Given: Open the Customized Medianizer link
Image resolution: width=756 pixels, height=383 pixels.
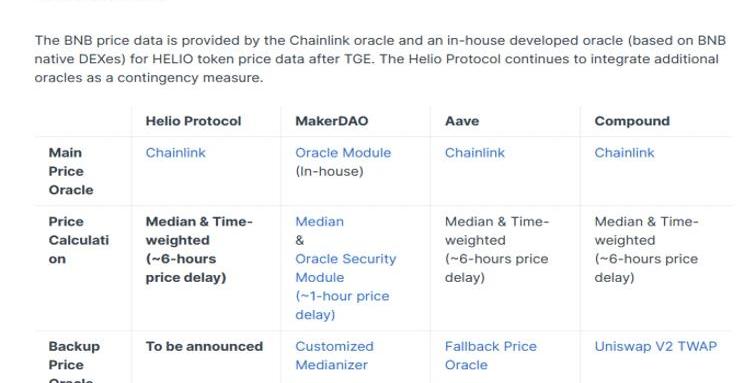Looking at the screenshot, I should 334,356.
